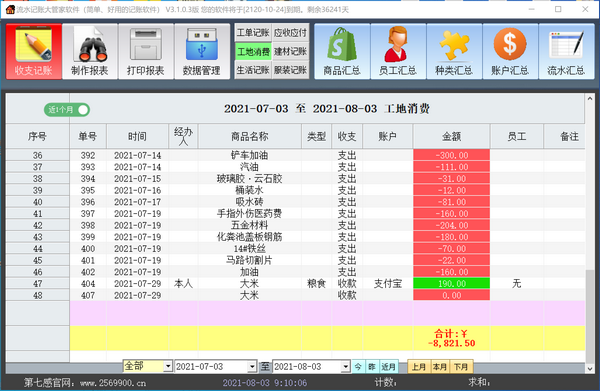600x391 pixels.
Task: Click the 经办人 column header
Action: click(183, 136)
